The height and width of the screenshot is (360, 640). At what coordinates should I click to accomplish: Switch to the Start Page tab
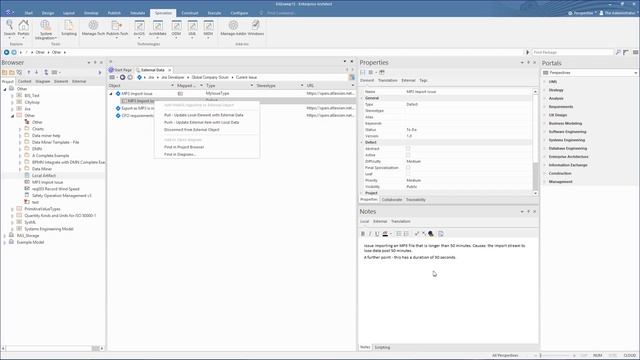click(x=120, y=70)
